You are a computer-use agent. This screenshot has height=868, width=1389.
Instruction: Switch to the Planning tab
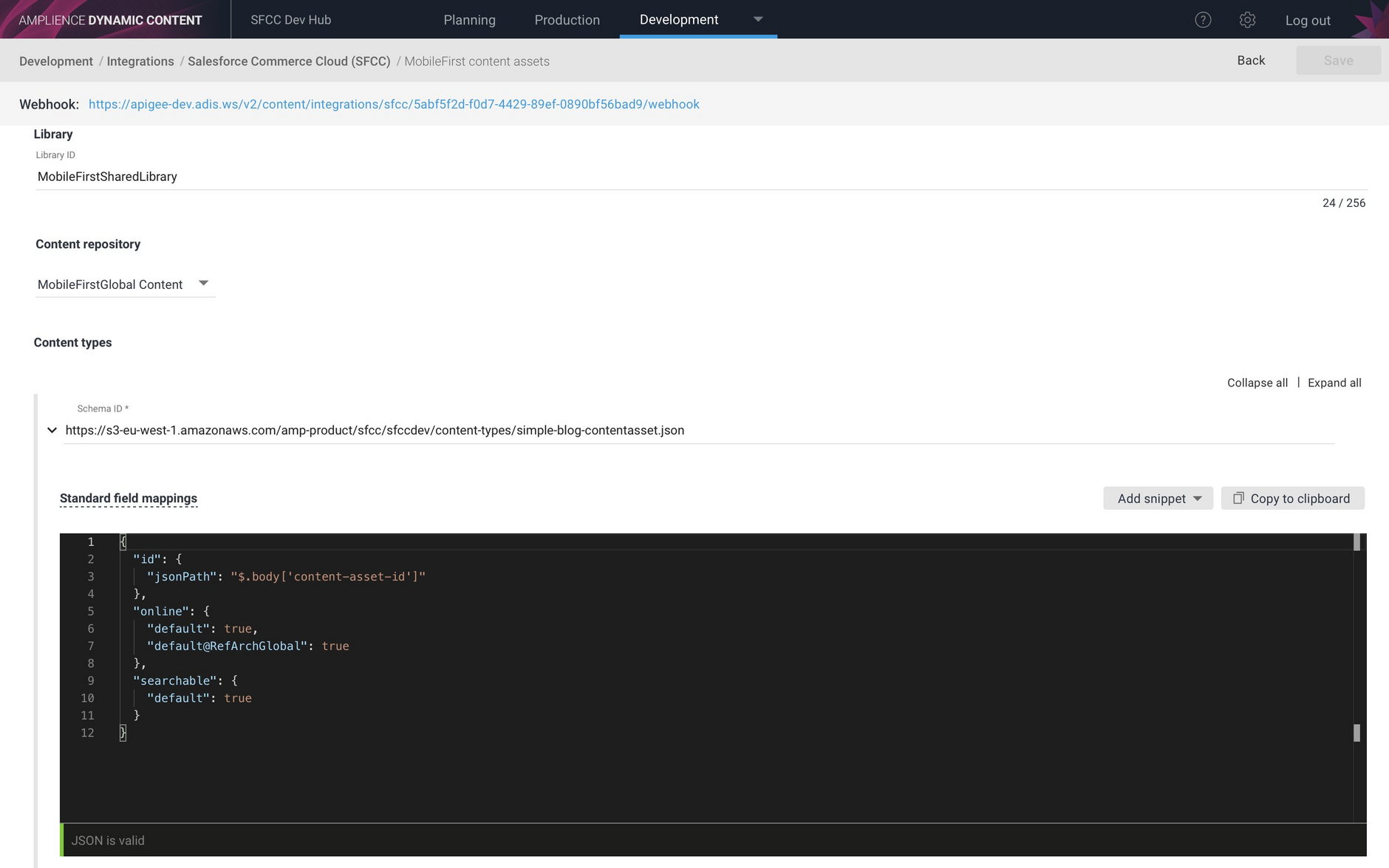pyautogui.click(x=469, y=20)
